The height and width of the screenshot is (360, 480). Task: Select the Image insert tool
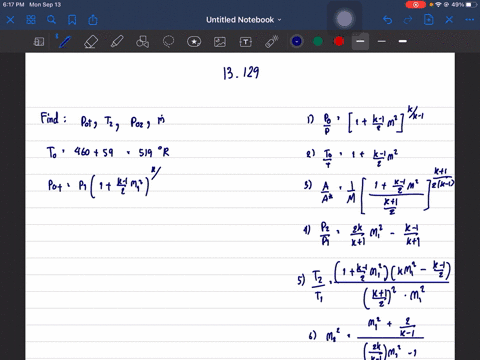coord(220,42)
